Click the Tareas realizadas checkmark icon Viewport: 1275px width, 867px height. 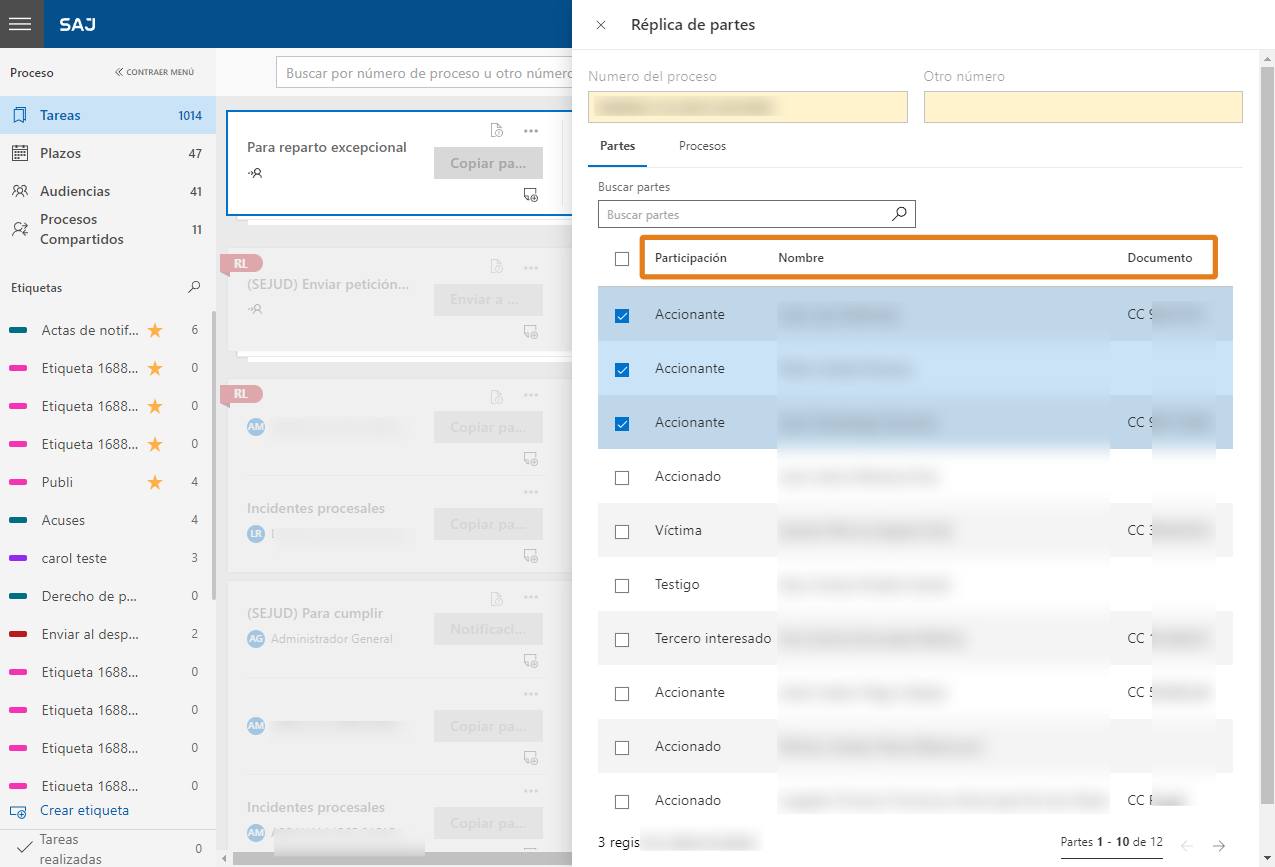point(24,847)
